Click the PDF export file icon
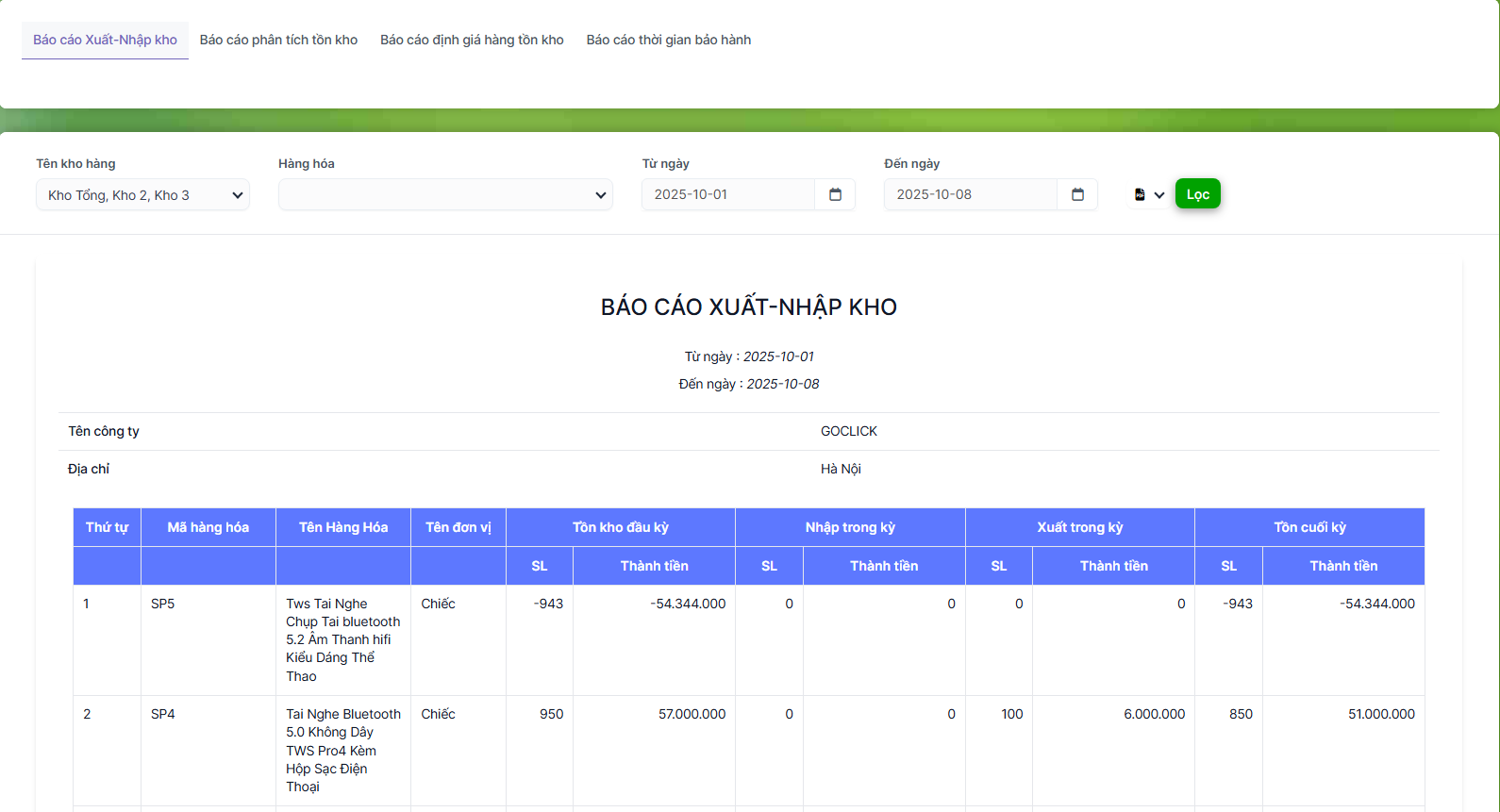 coord(1140,194)
